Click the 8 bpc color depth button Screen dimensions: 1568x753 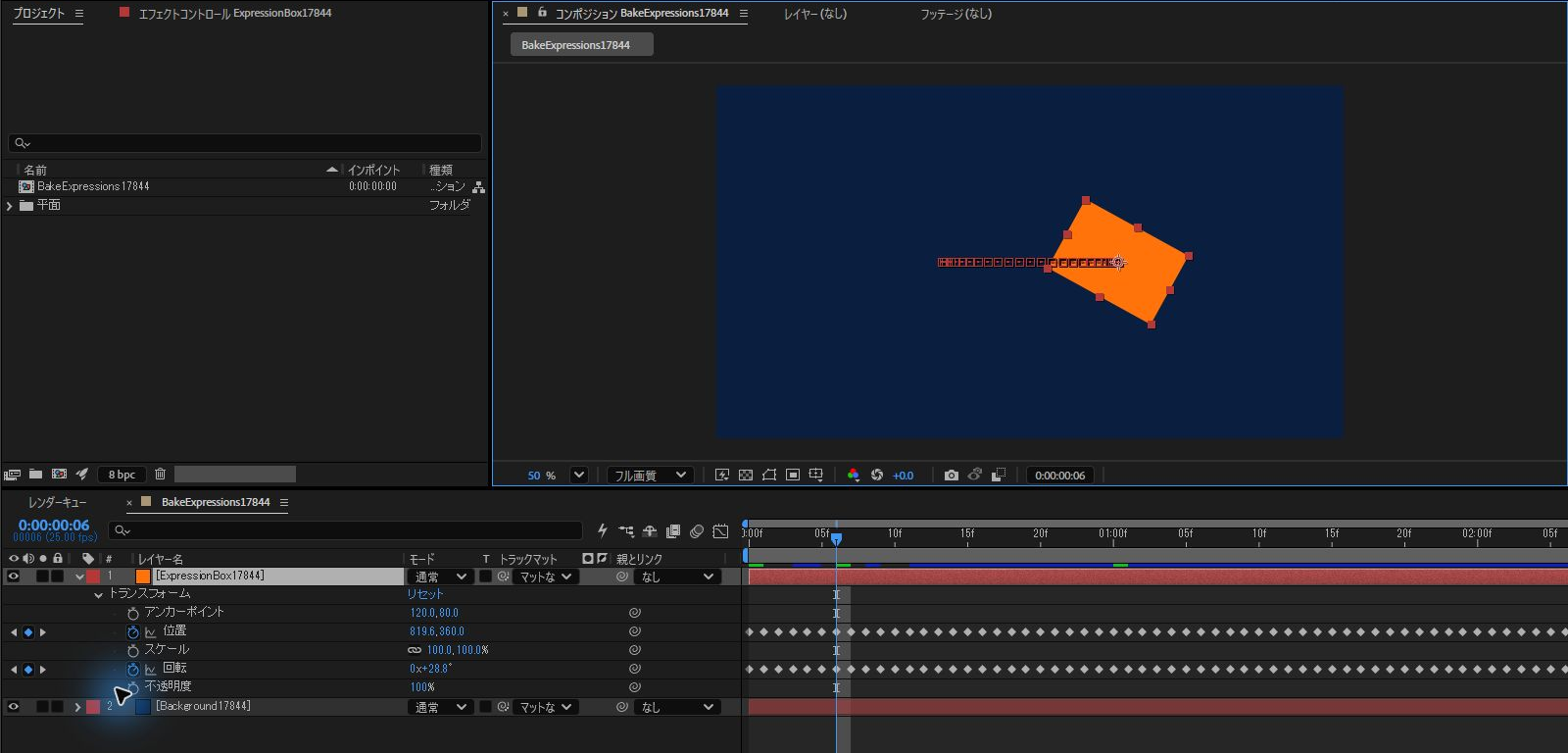(122, 475)
